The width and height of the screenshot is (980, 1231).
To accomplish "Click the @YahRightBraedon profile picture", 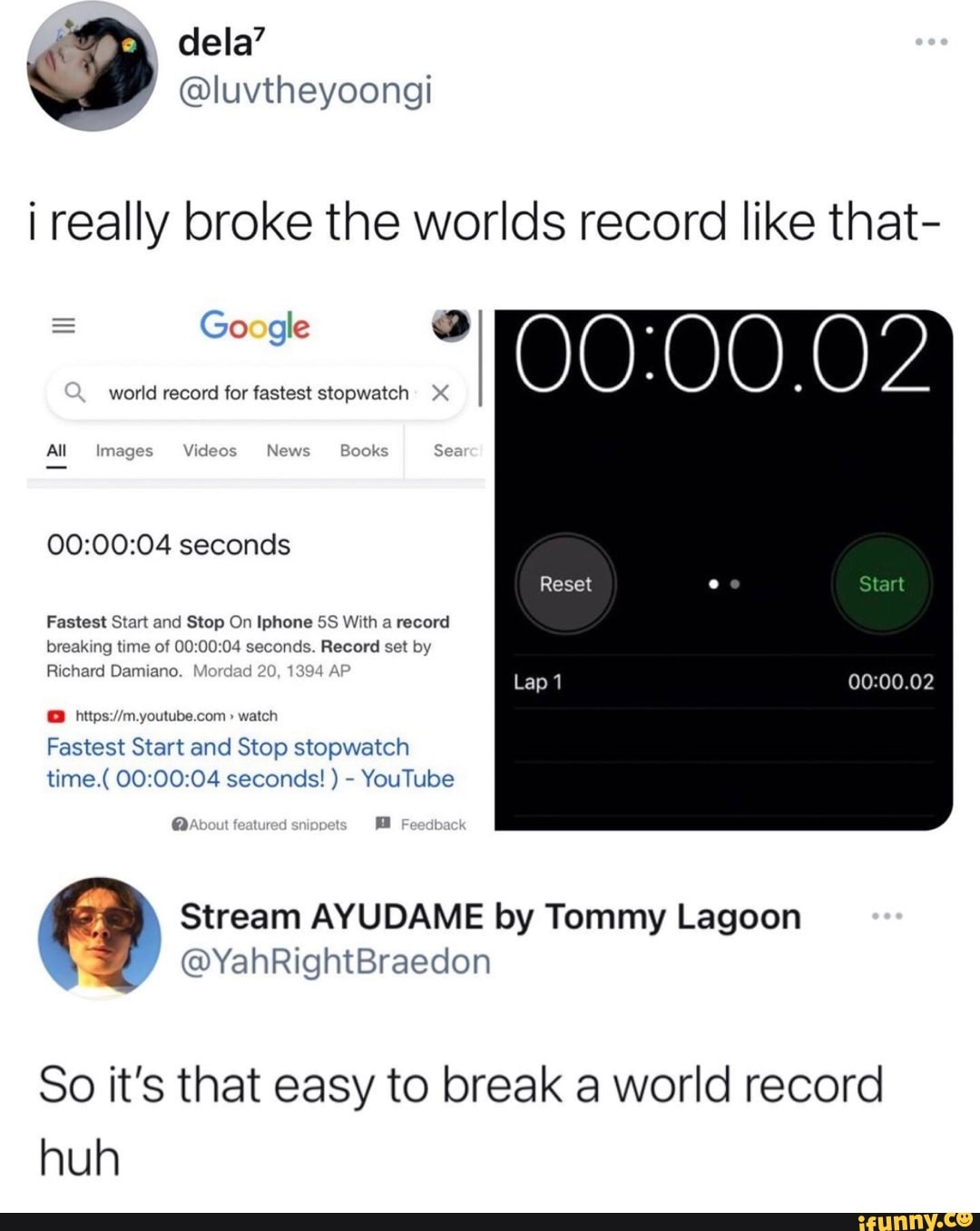I will tap(99, 938).
